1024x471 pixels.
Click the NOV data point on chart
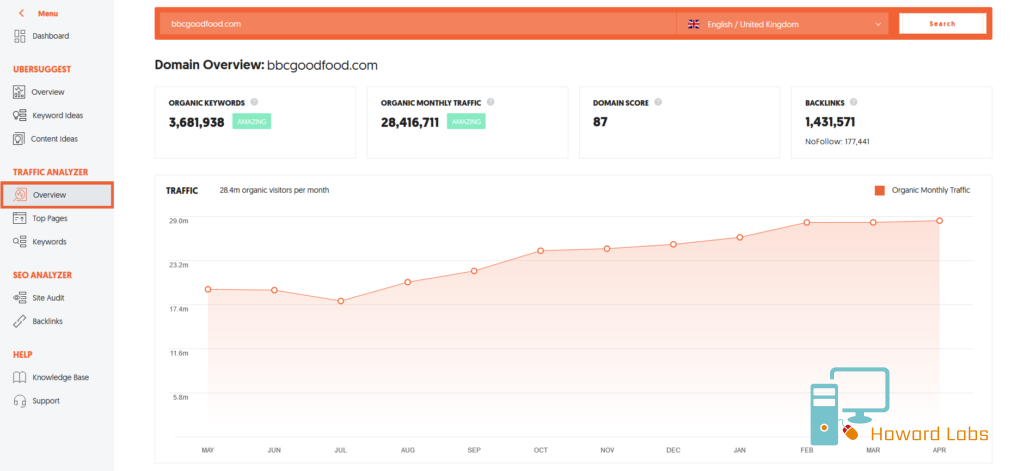pyautogui.click(x=607, y=249)
